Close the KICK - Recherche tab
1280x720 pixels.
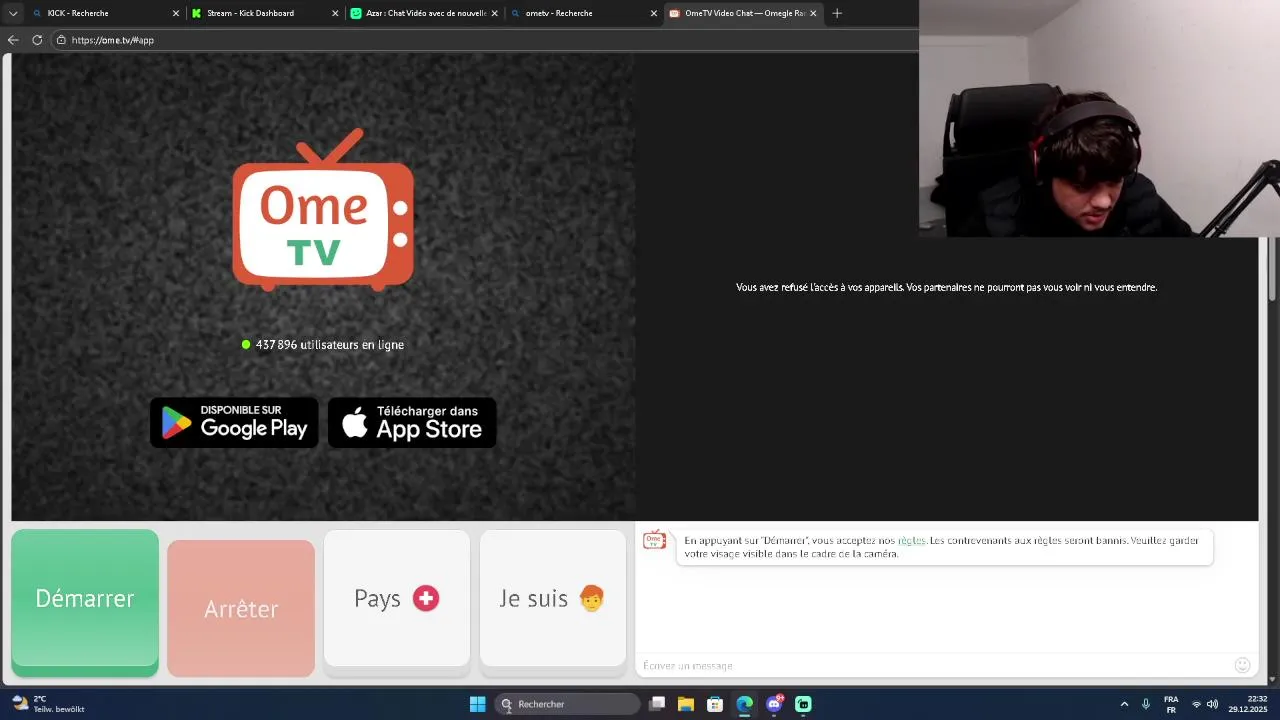[x=176, y=13]
